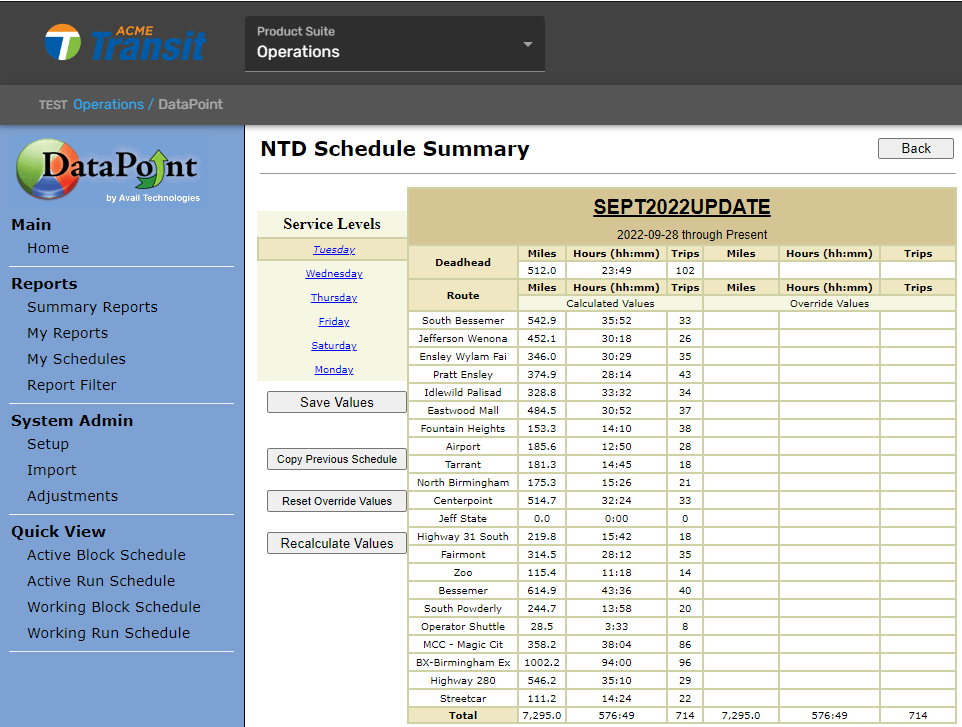The height and width of the screenshot is (727, 962).
Task: Open My Reports
Action: pyautogui.click(x=67, y=333)
